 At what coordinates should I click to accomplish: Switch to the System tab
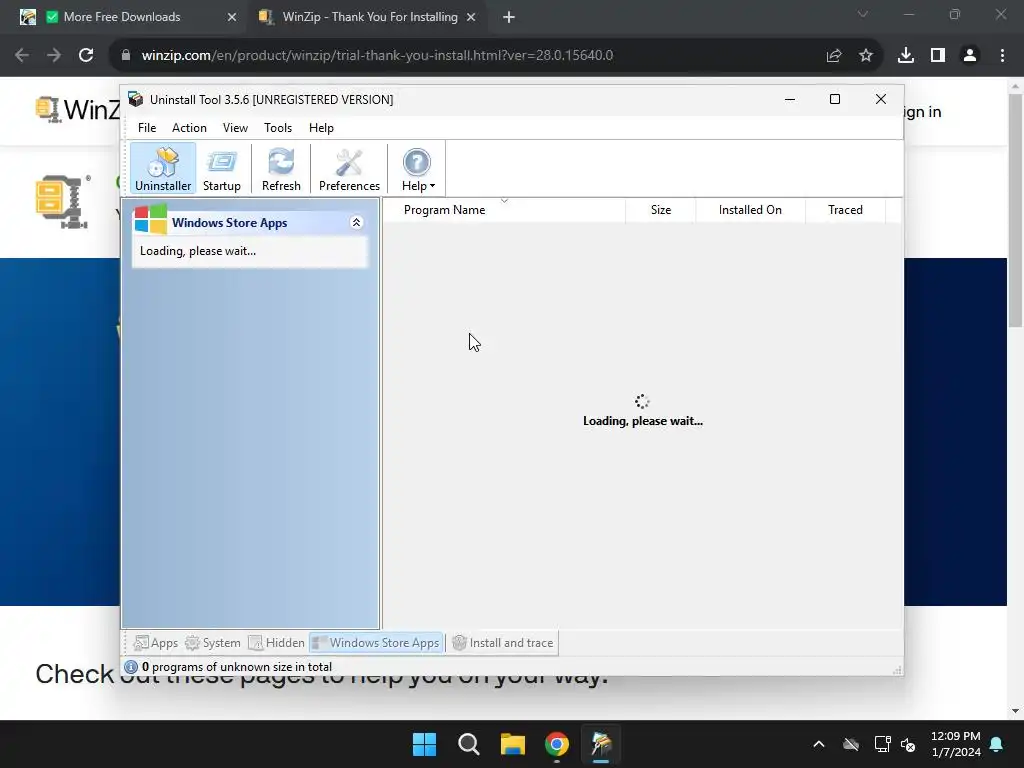pyautogui.click(x=213, y=643)
